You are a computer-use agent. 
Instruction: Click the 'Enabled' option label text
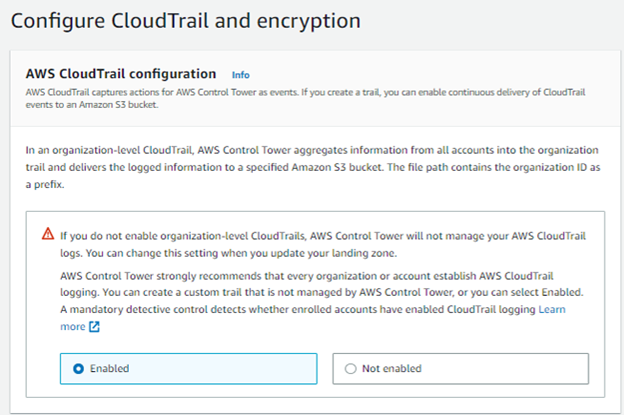pyautogui.click(x=109, y=368)
